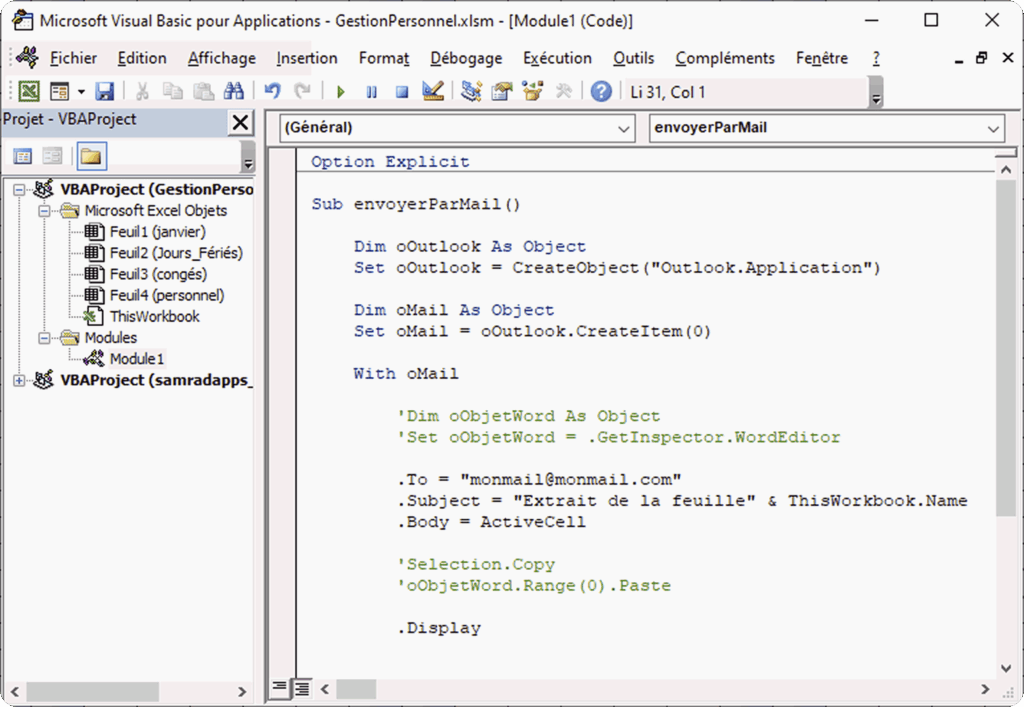Open the Outils menu

[633, 58]
